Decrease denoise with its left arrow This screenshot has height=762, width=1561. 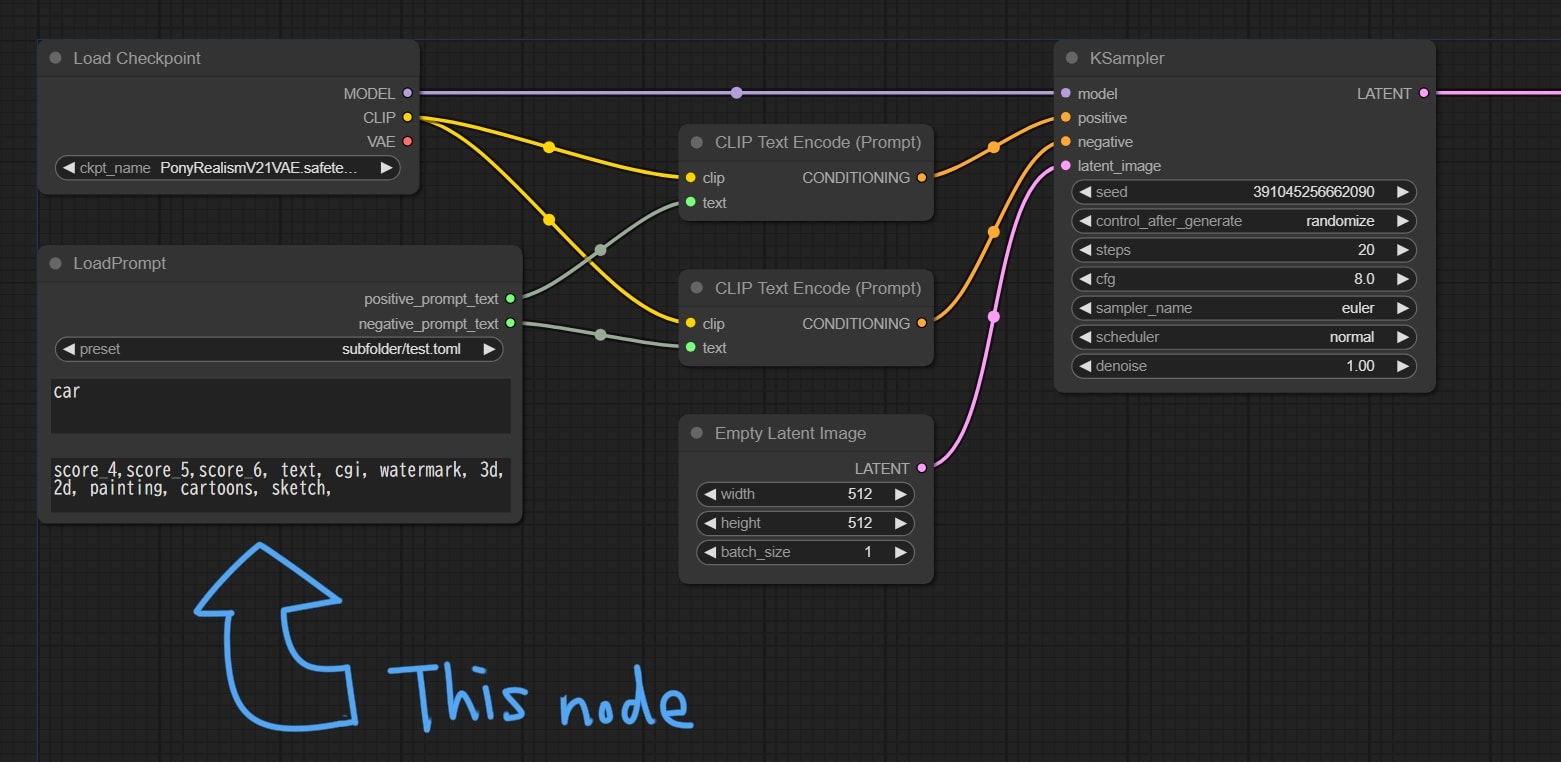click(x=1085, y=366)
